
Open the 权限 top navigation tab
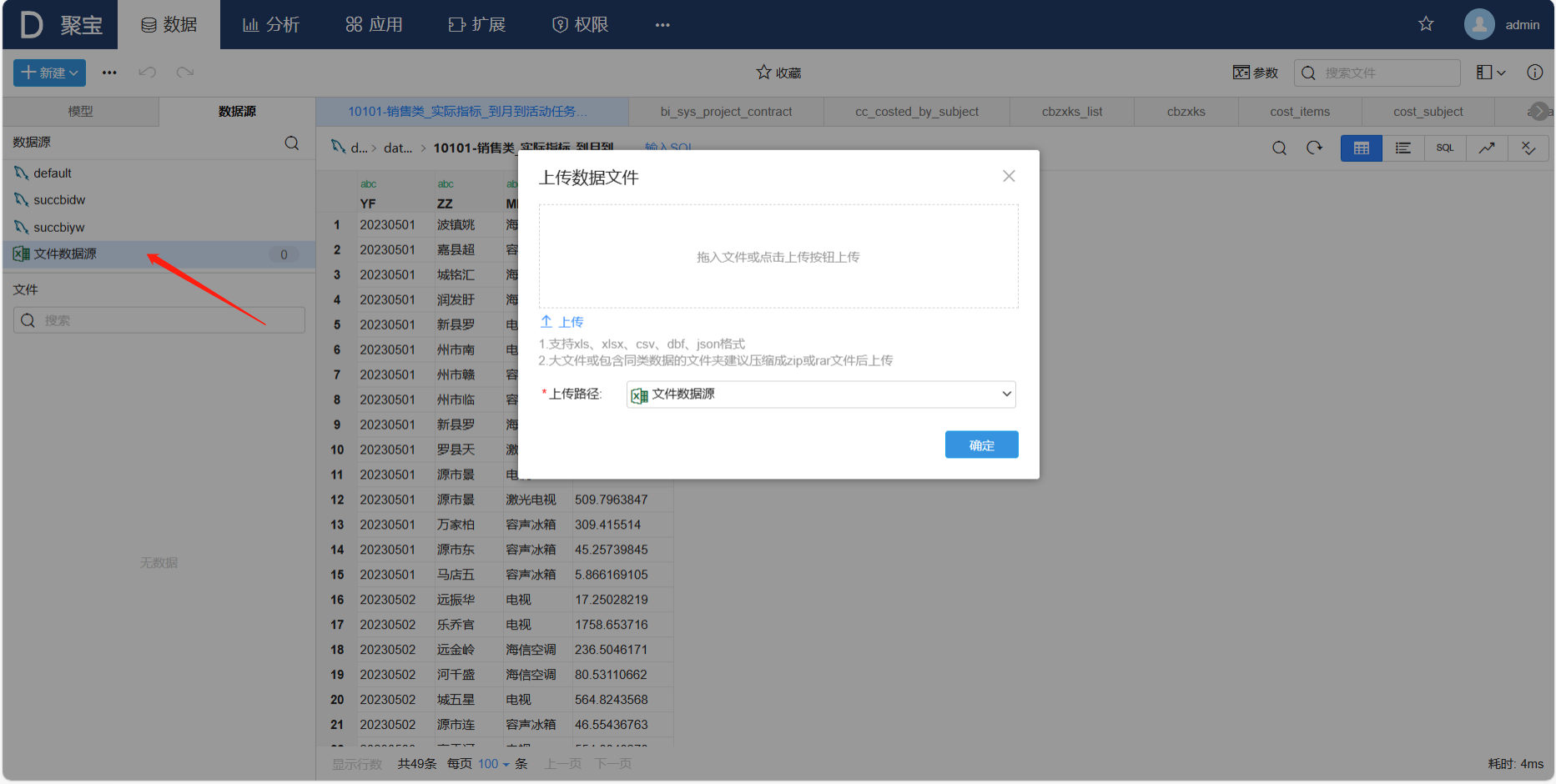pyautogui.click(x=581, y=24)
